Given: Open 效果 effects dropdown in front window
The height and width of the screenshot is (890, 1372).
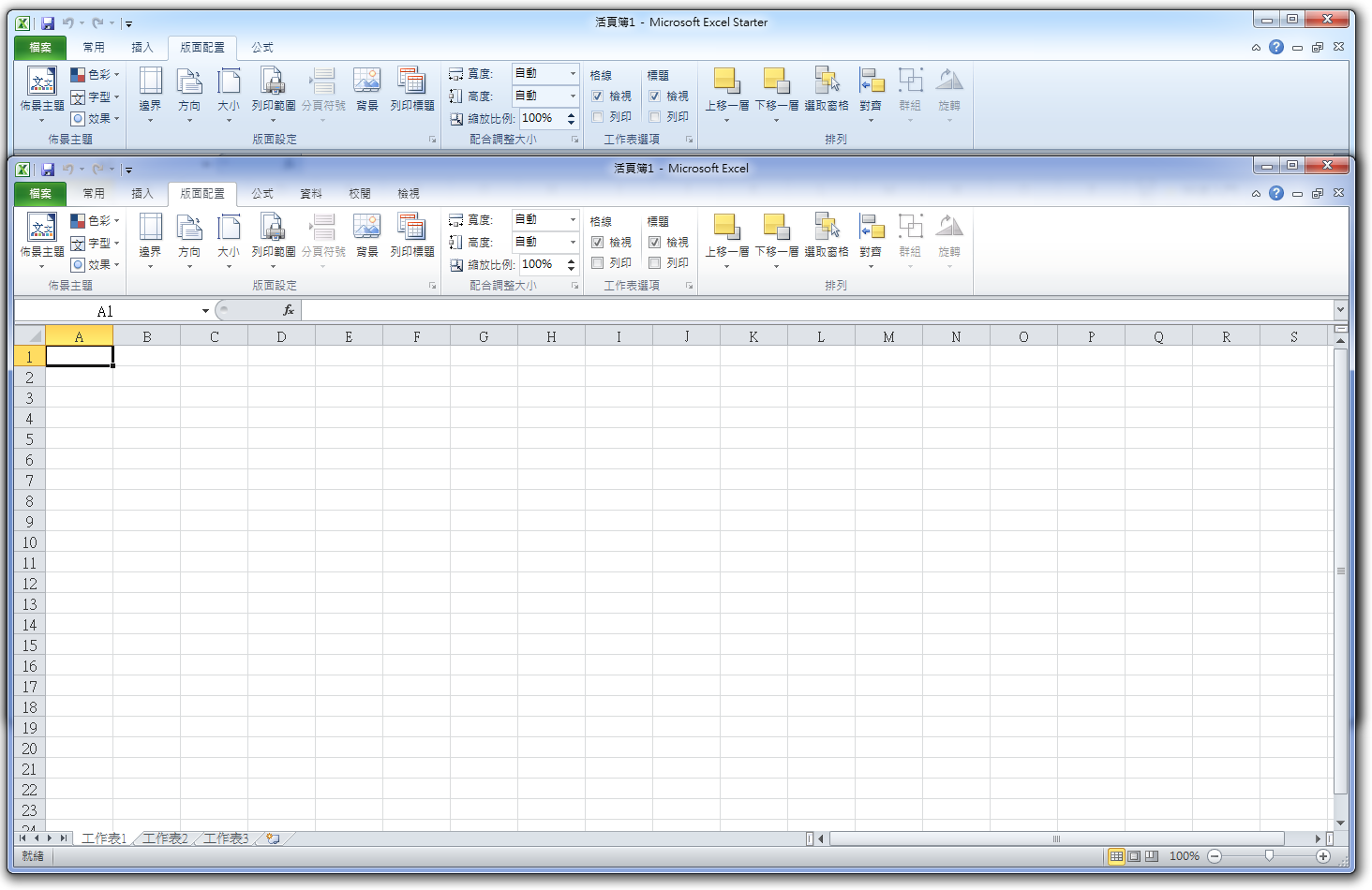Looking at the screenshot, I should pos(95,265).
